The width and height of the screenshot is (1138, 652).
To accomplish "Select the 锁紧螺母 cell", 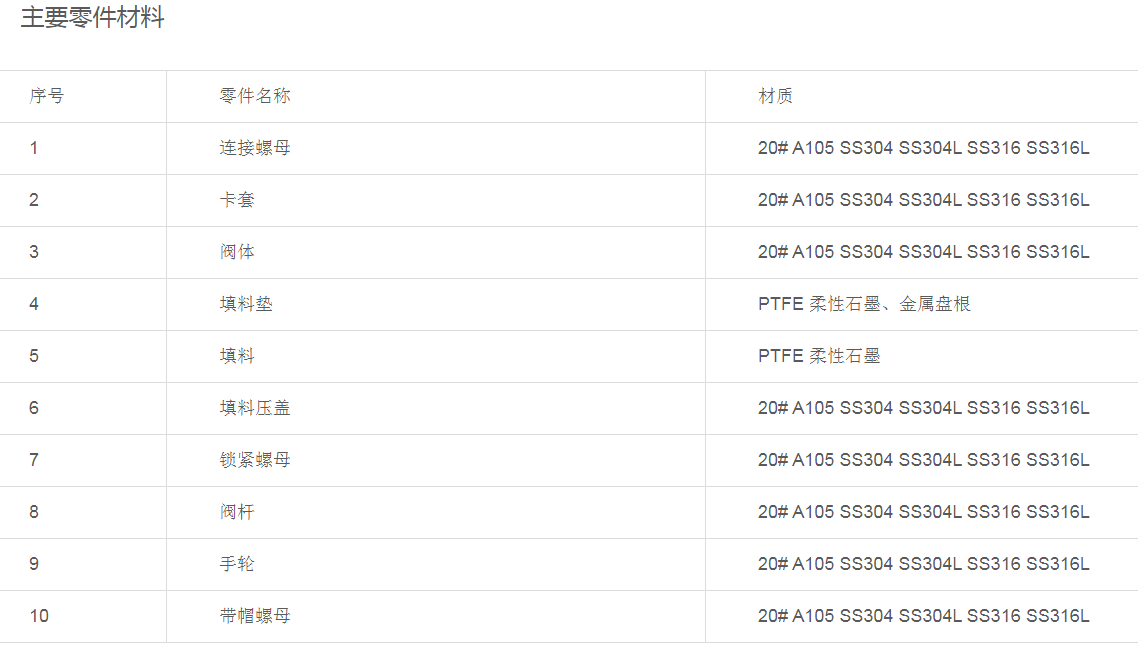I will (x=255, y=460).
